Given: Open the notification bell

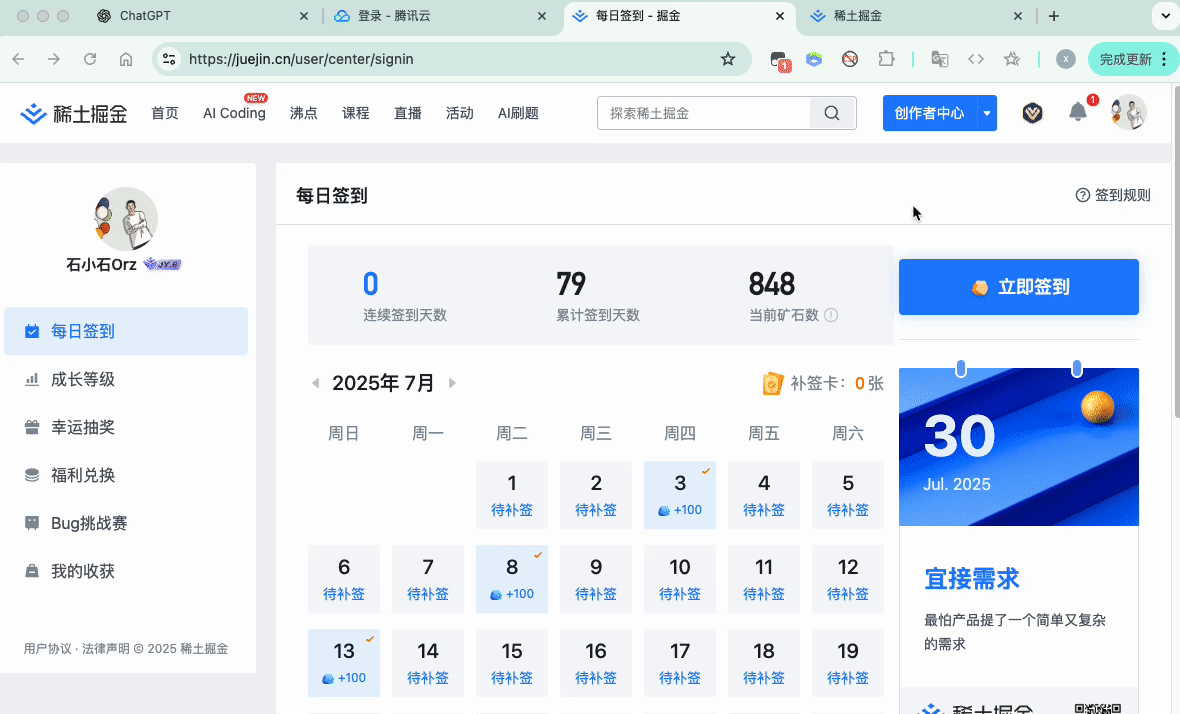Looking at the screenshot, I should coord(1078,112).
